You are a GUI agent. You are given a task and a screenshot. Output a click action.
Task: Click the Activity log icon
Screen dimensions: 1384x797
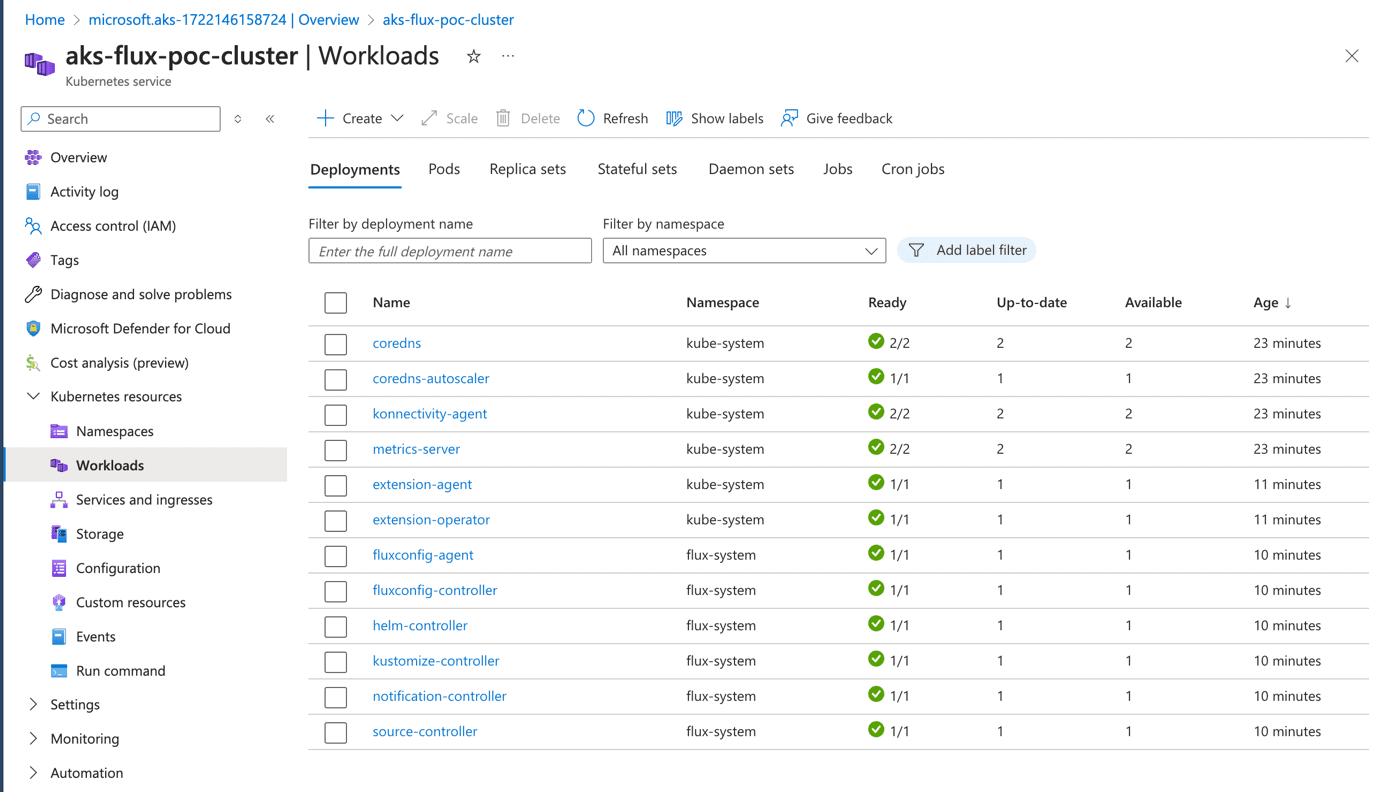(x=33, y=192)
